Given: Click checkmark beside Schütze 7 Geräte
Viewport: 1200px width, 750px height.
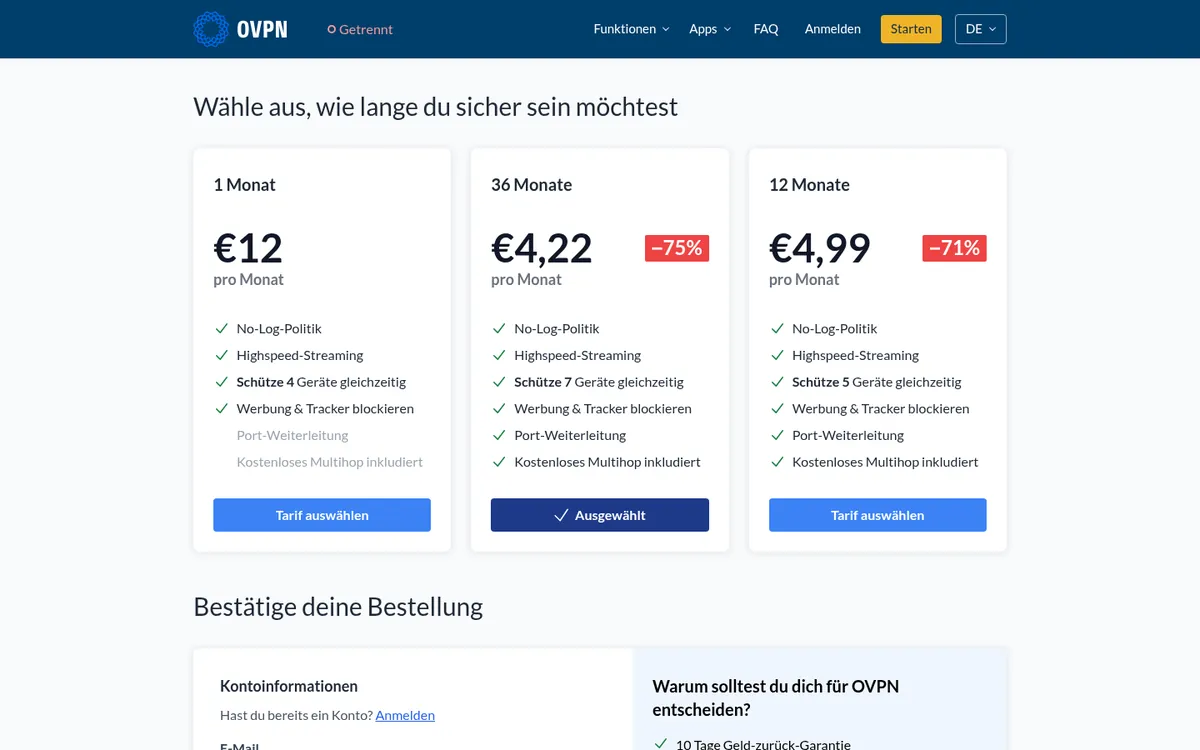Looking at the screenshot, I should pyautogui.click(x=499, y=382).
